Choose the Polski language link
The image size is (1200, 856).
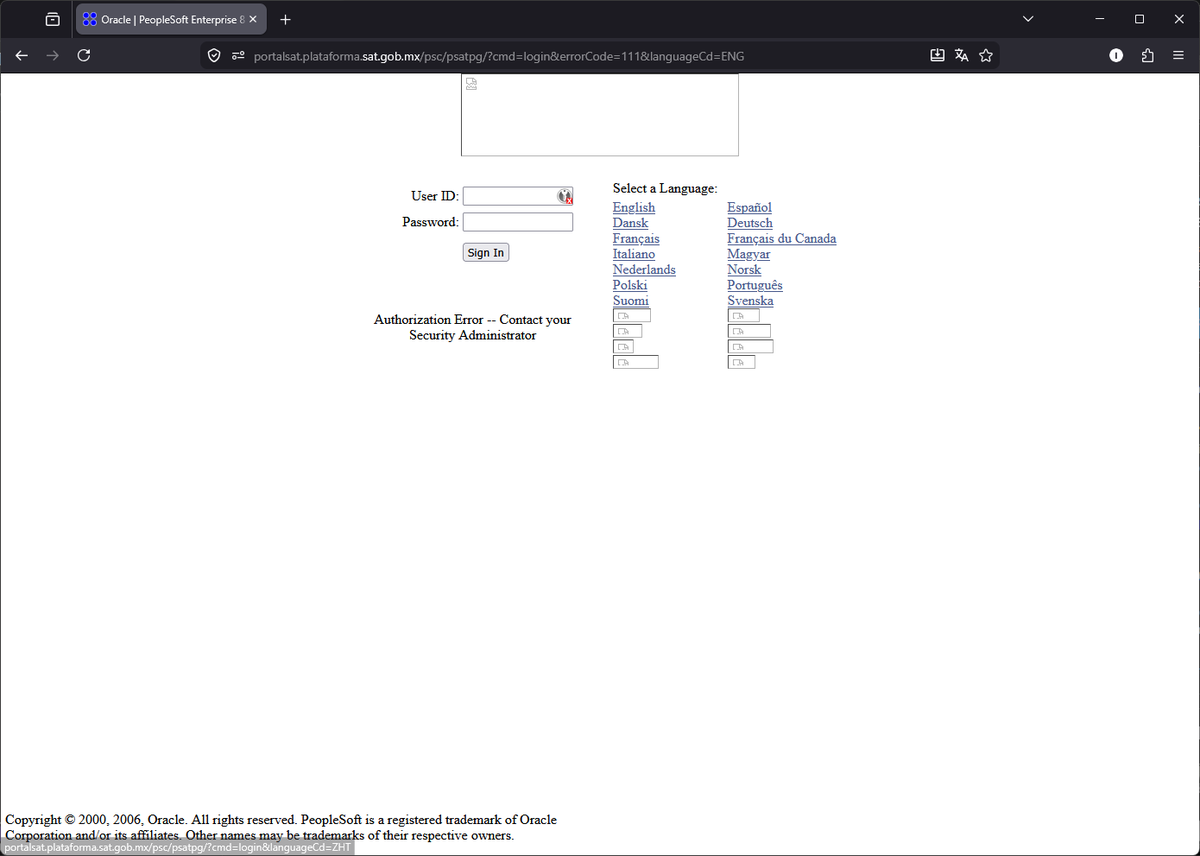pos(630,285)
